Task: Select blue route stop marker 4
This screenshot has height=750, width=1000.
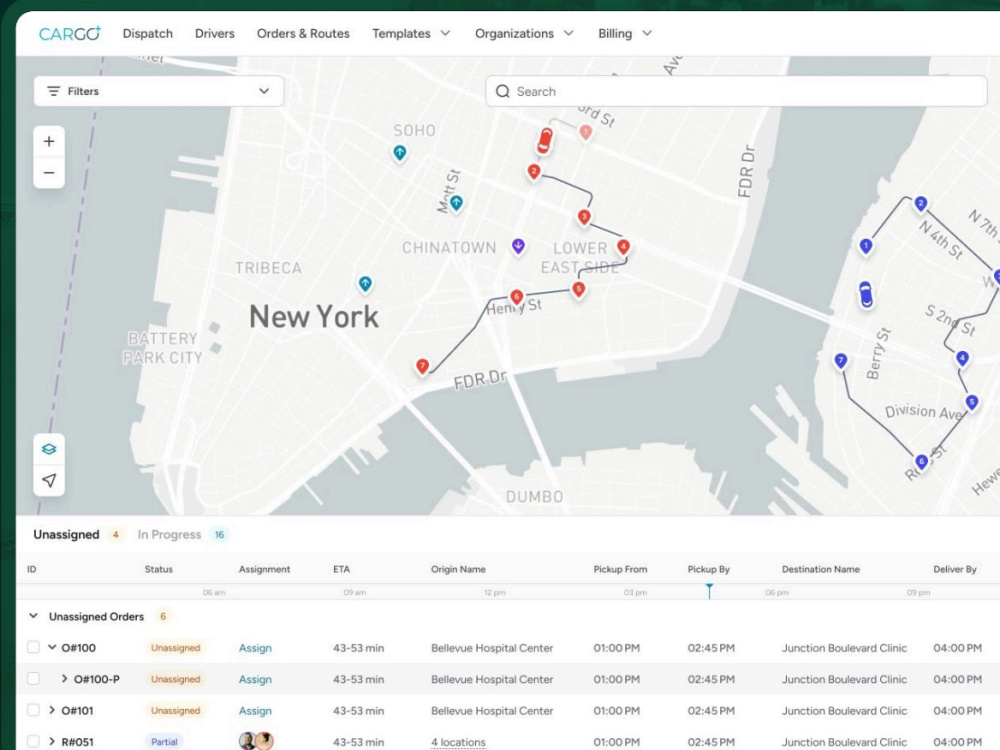Action: 962,358
